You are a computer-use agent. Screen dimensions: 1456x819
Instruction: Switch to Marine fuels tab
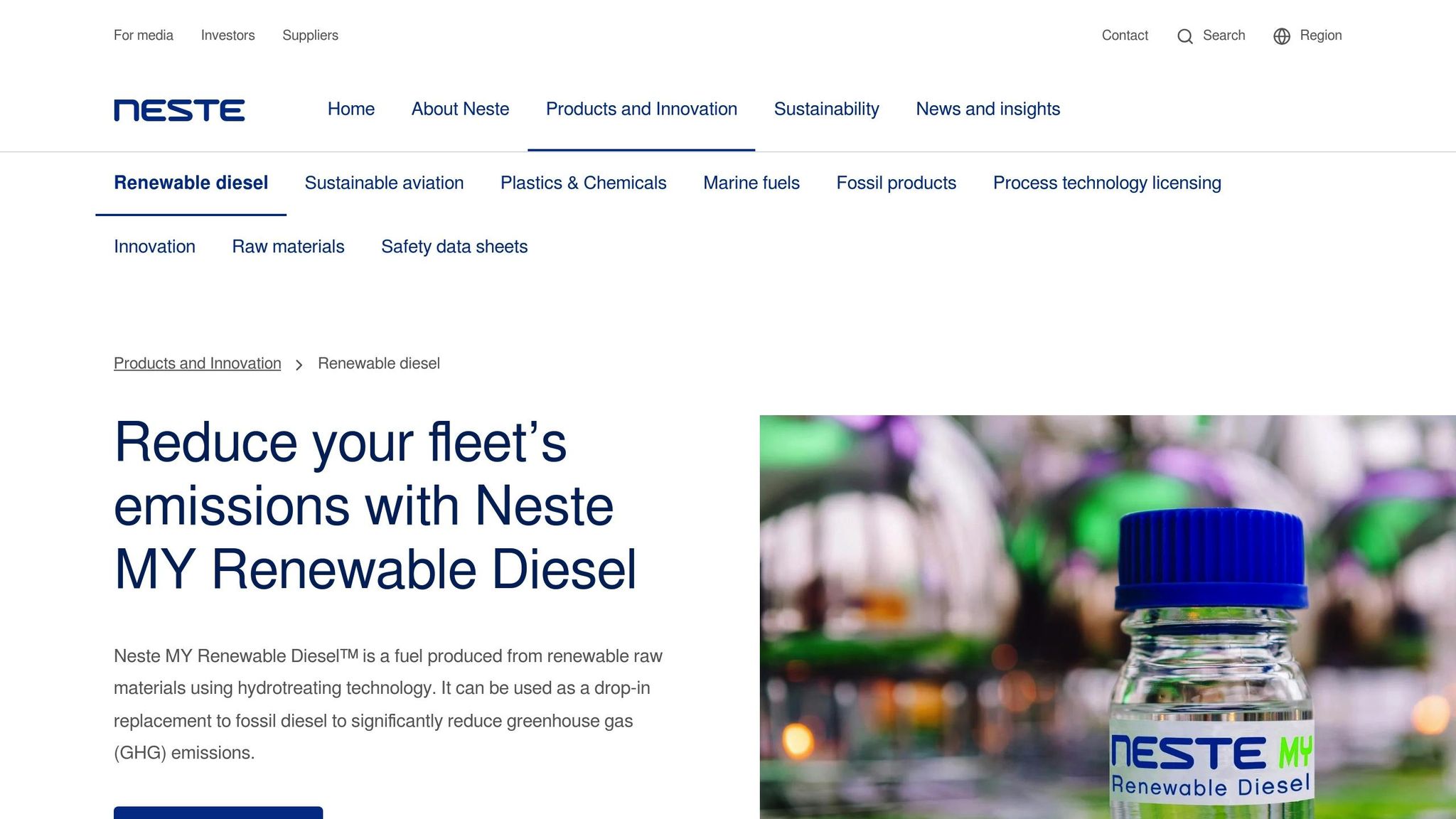(751, 183)
